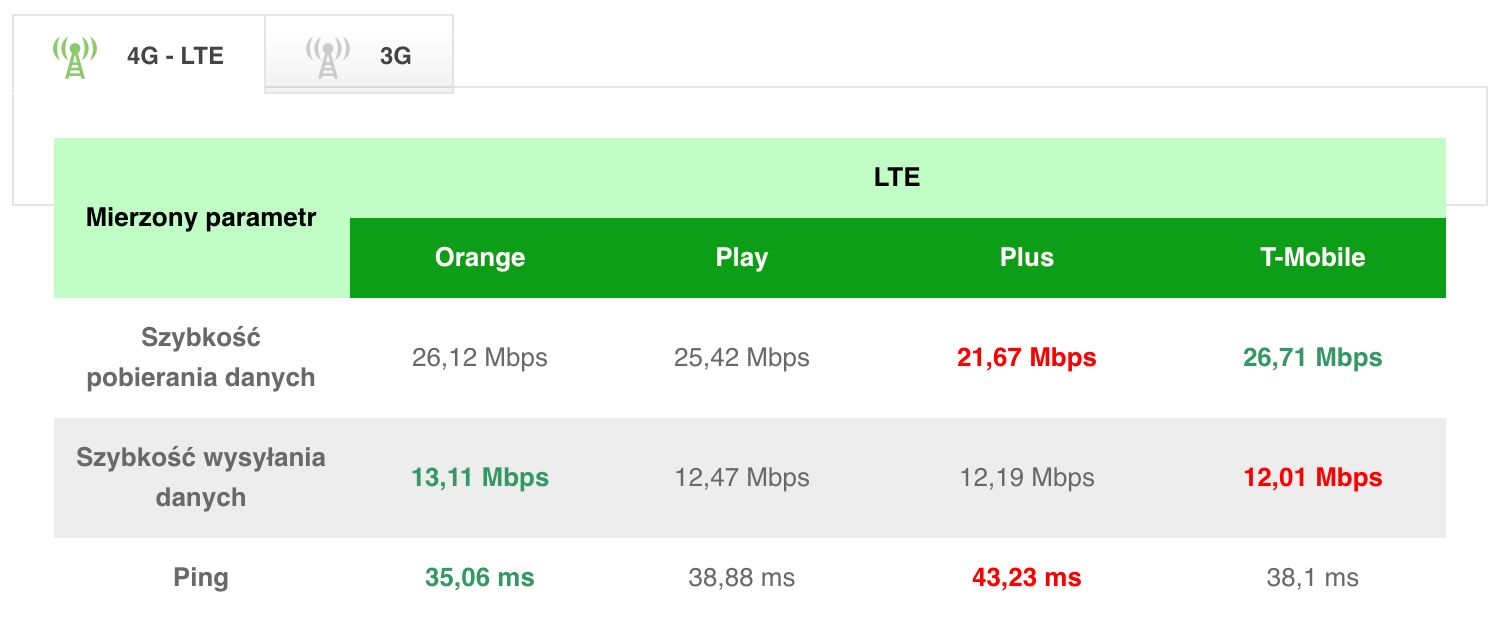Click Plus's red 21,67 Mbps value
Screen dimensions: 1498x628
click(1027, 358)
